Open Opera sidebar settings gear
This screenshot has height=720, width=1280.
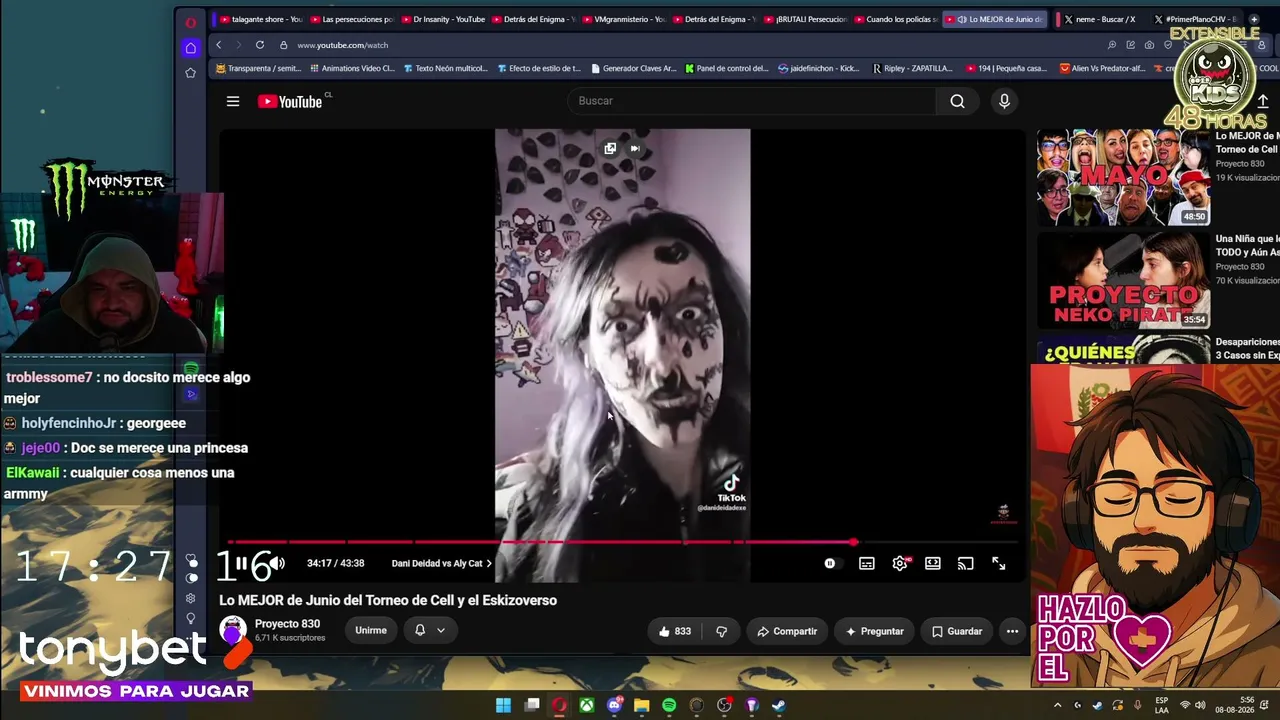190,598
